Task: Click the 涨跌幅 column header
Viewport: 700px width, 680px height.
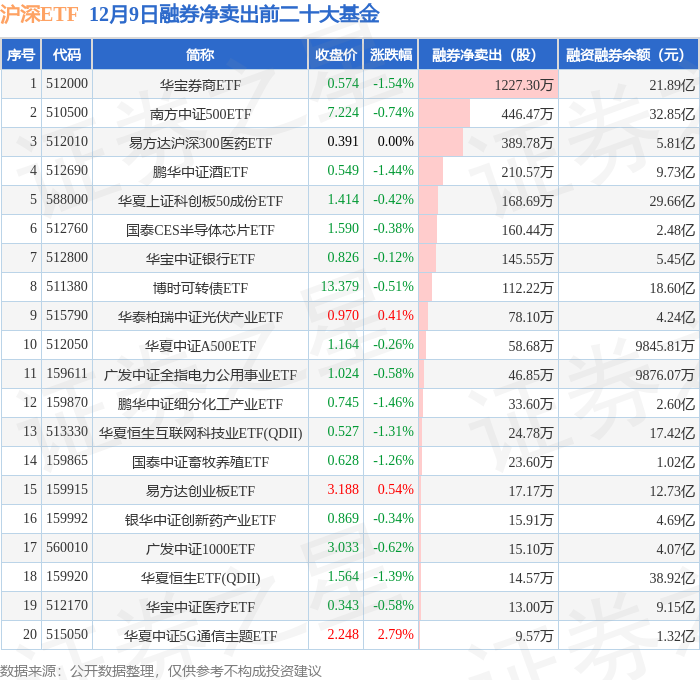Action: [x=391, y=54]
